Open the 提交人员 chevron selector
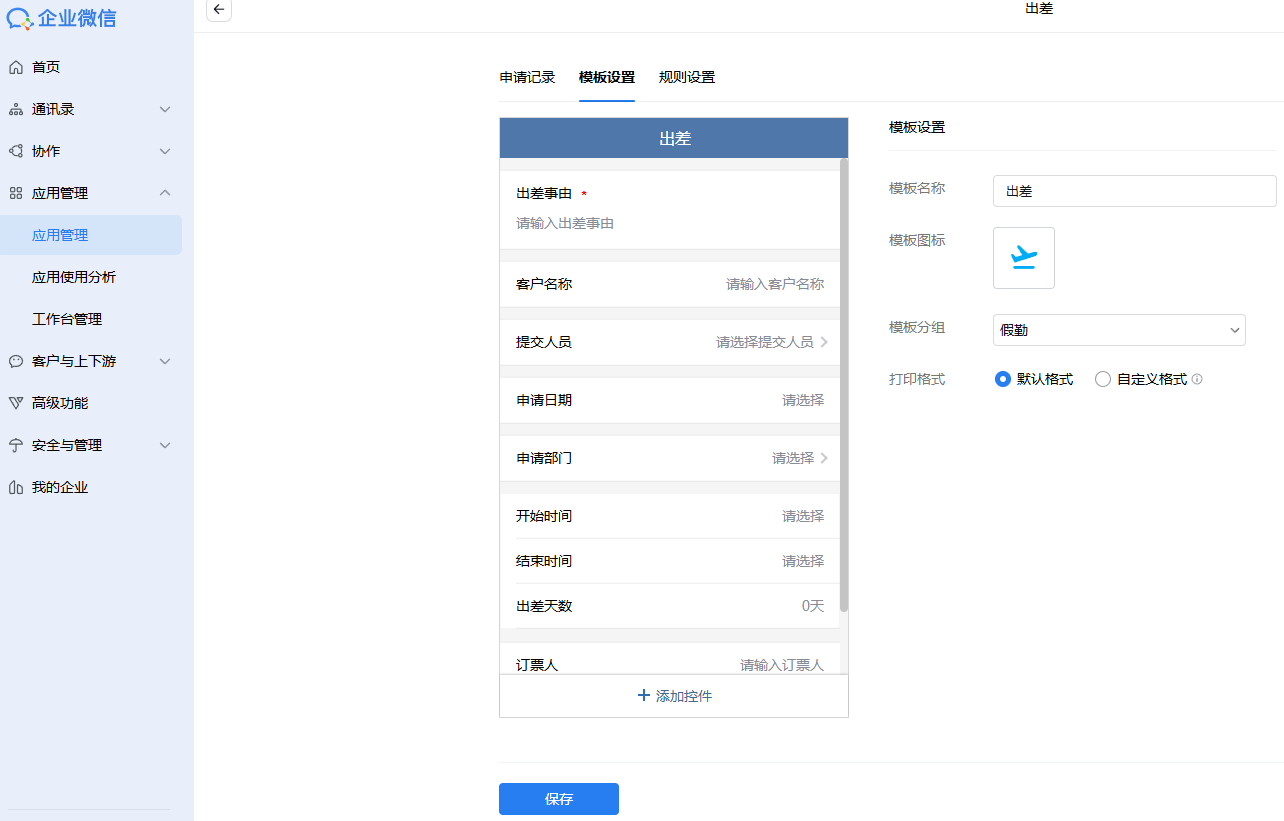This screenshot has width=1284, height=821. click(824, 342)
